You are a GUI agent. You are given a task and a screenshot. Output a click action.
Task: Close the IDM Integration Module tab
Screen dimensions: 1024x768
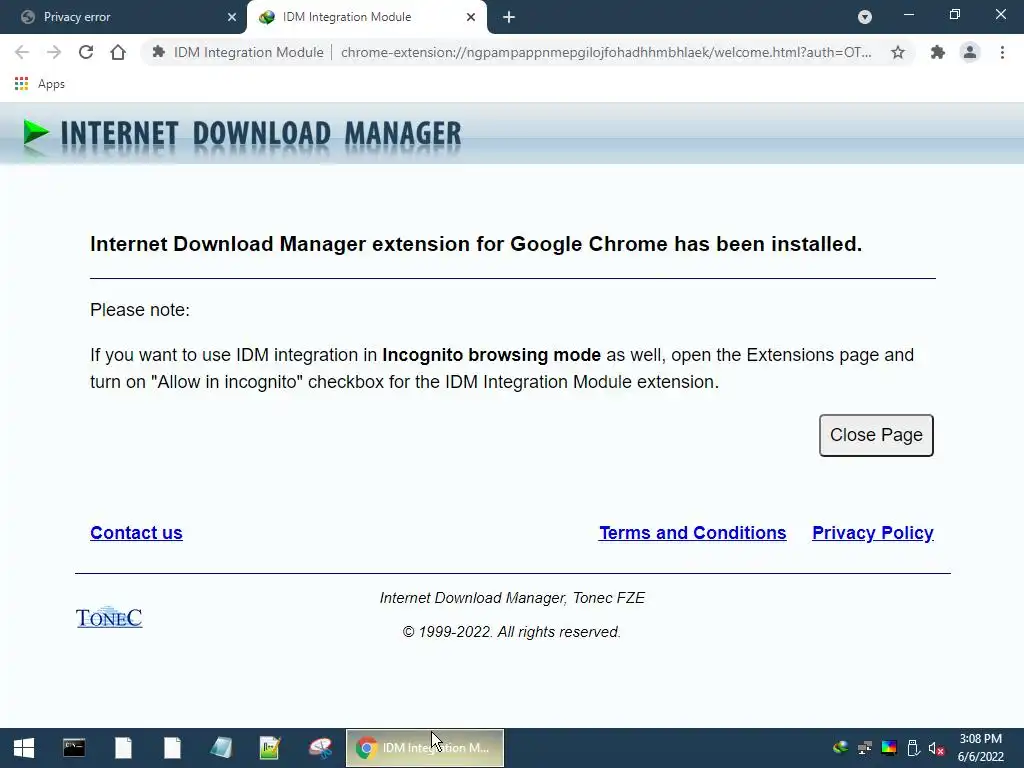(x=471, y=17)
